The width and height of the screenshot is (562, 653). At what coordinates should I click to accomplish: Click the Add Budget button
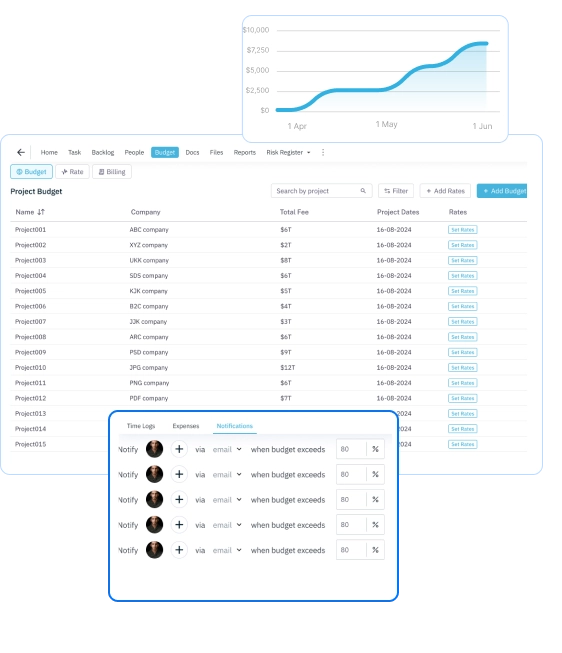click(502, 191)
